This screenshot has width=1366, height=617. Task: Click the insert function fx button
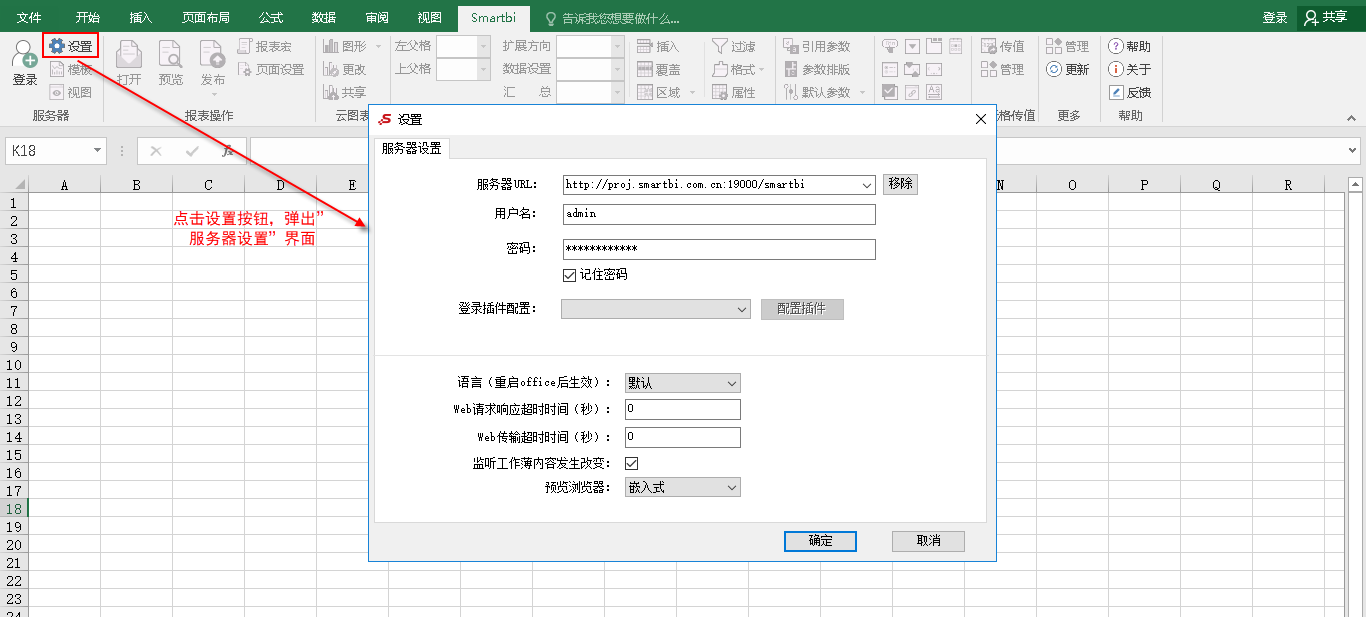click(x=229, y=150)
